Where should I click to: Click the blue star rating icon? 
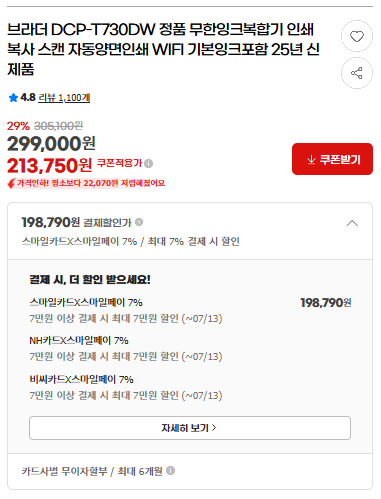[x=13, y=98]
